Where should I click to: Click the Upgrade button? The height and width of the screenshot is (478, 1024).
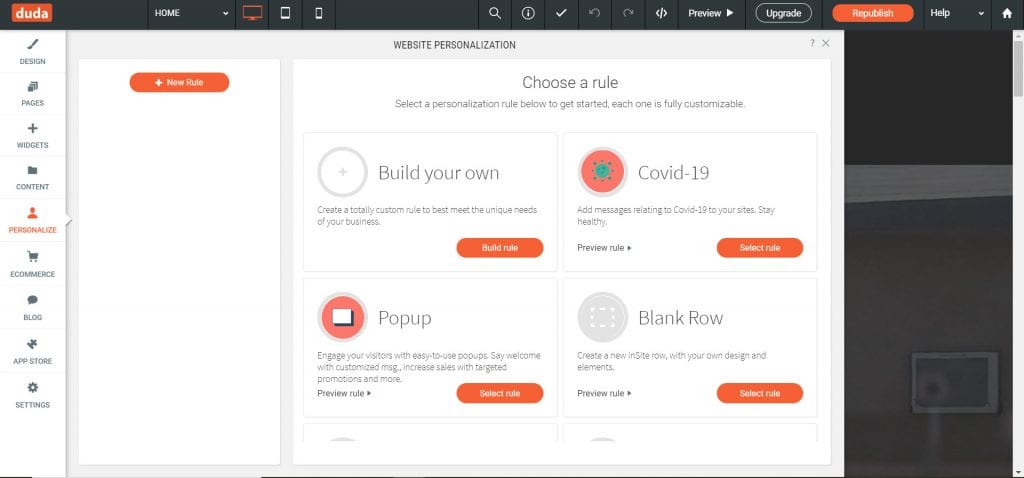click(x=783, y=13)
